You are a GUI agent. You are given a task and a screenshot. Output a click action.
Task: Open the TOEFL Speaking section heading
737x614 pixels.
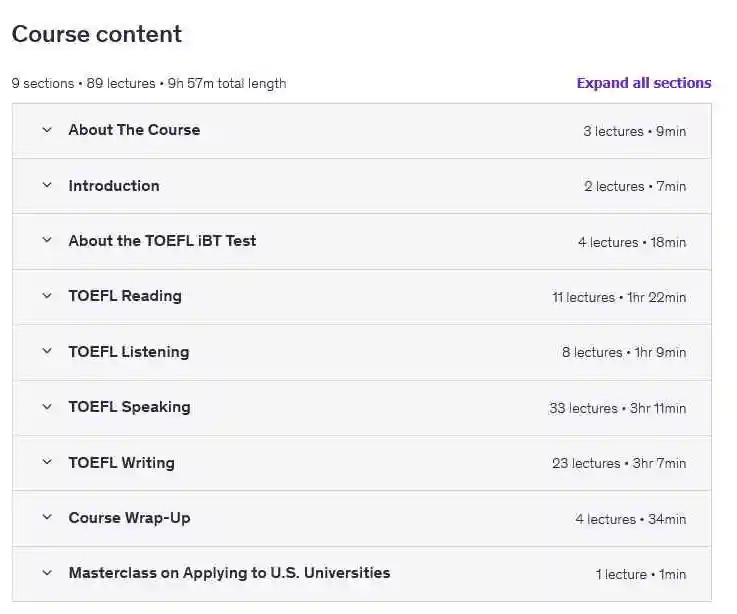click(129, 407)
